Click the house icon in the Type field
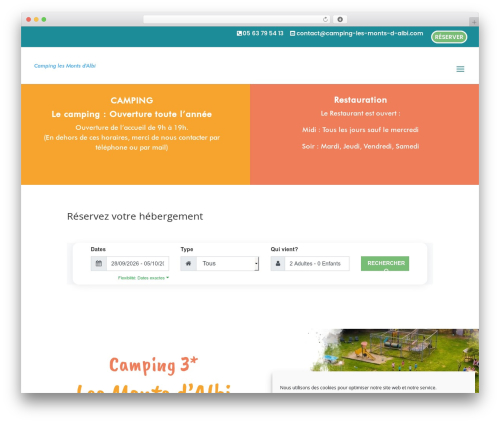500x423 pixels. (188, 263)
